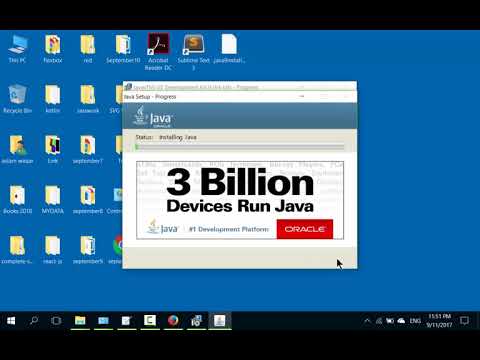Select the Sublime Text 3 shortcut
480x360 pixels.
point(194,52)
